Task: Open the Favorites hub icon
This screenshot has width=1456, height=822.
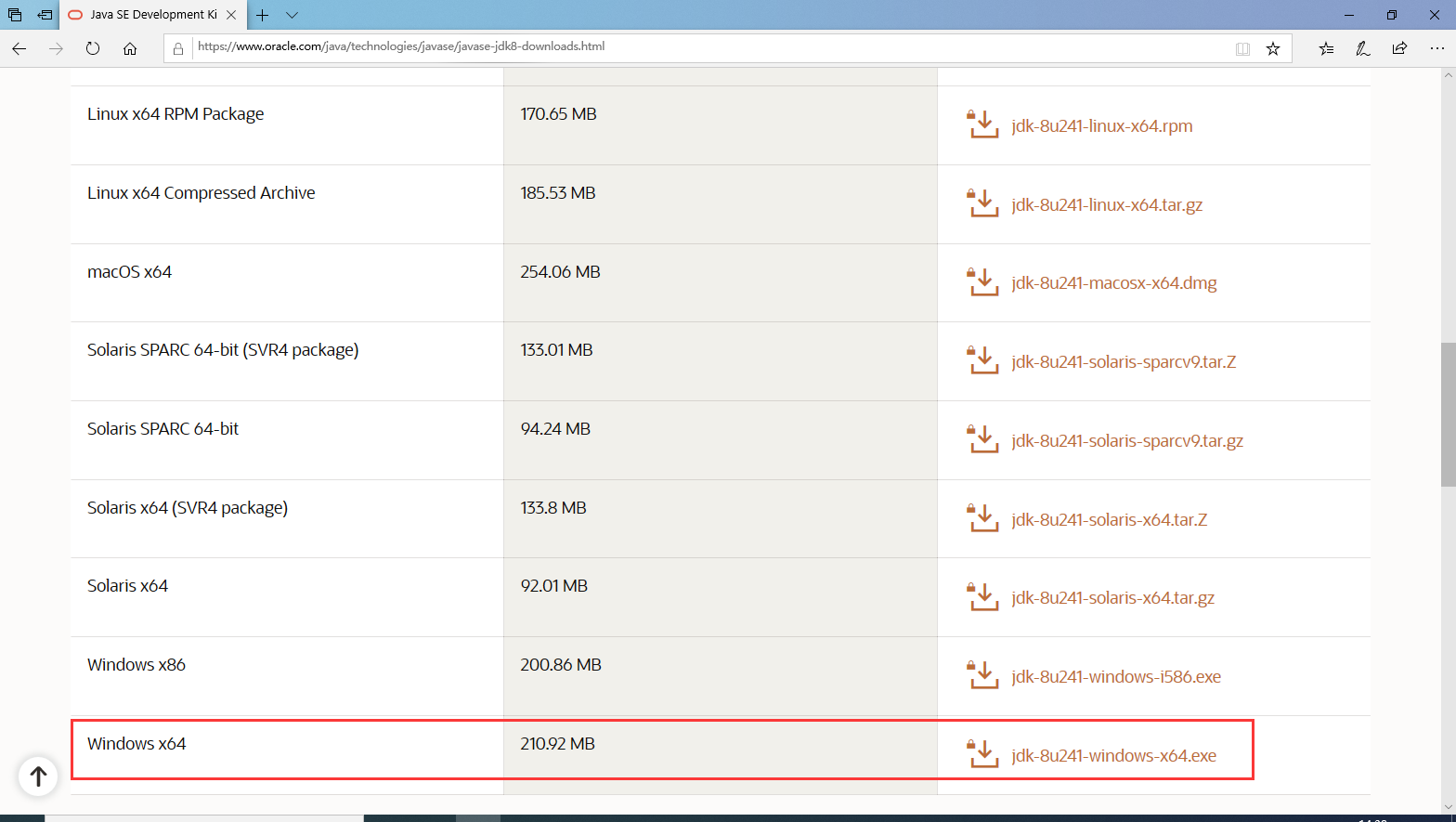Action: pos(1326,48)
